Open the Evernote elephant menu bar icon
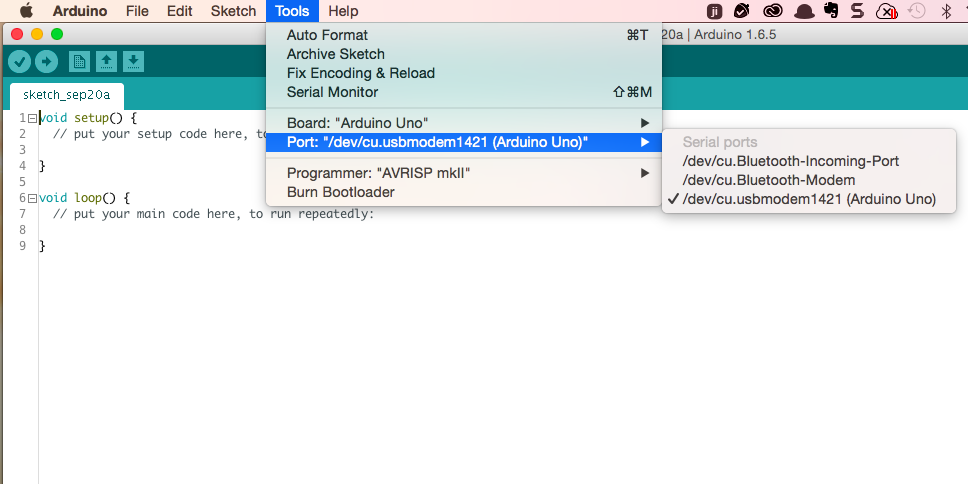Image resolution: width=968 pixels, height=484 pixels. pos(831,10)
